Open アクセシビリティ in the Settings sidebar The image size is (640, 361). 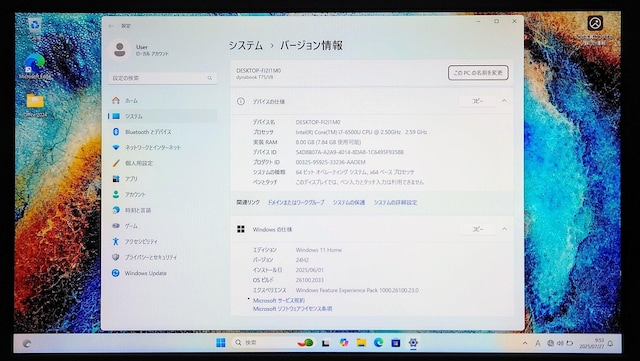[x=162, y=241]
